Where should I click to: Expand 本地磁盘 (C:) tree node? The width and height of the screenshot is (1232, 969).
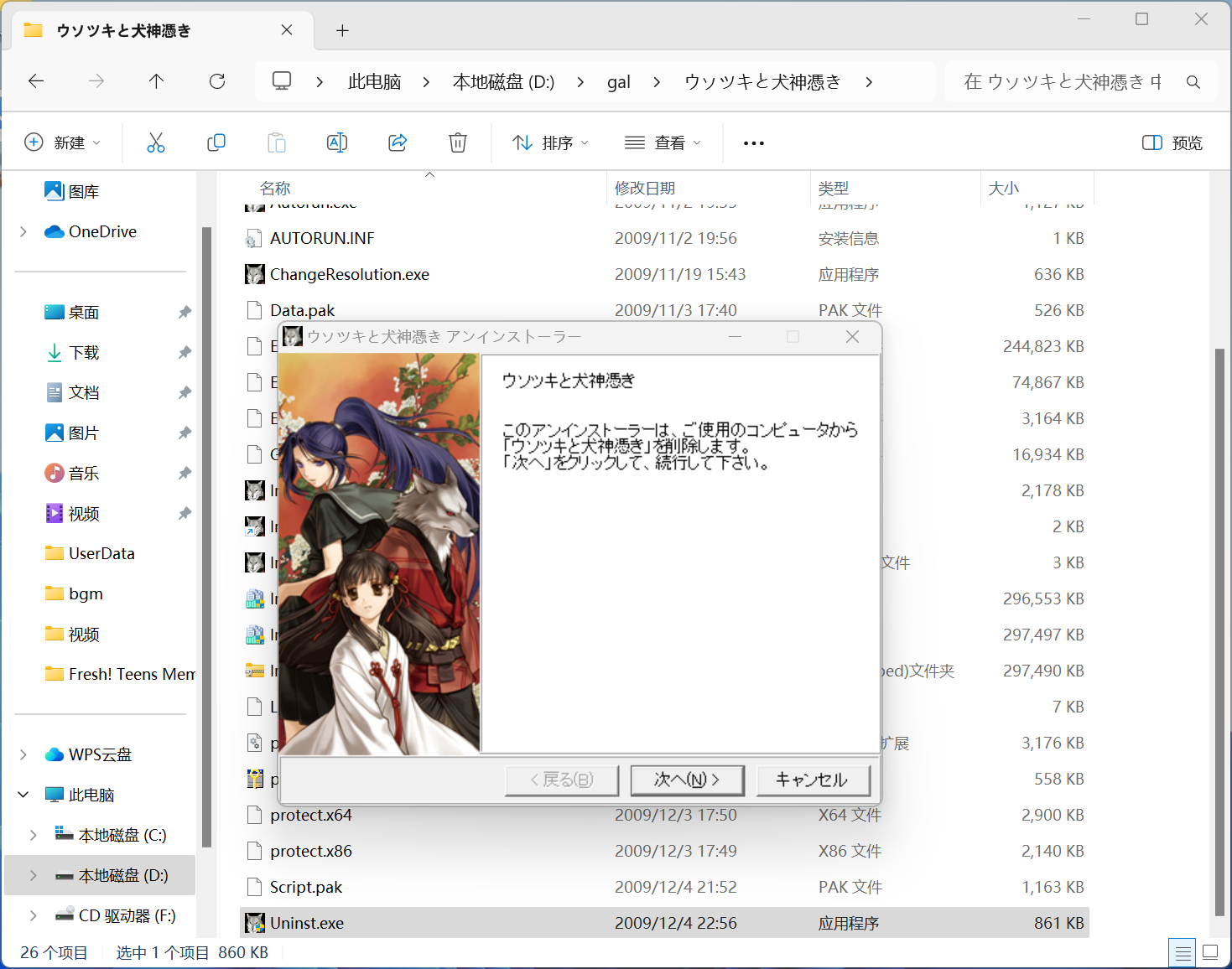[x=34, y=835]
